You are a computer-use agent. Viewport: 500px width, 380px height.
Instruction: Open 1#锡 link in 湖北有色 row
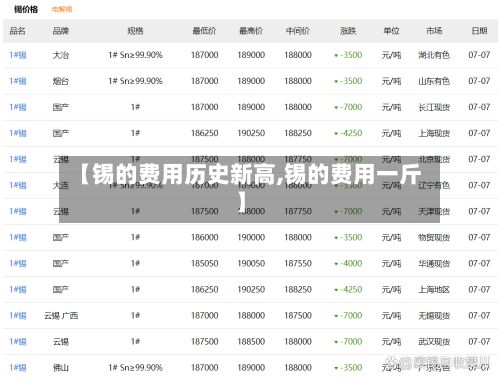(x=18, y=55)
